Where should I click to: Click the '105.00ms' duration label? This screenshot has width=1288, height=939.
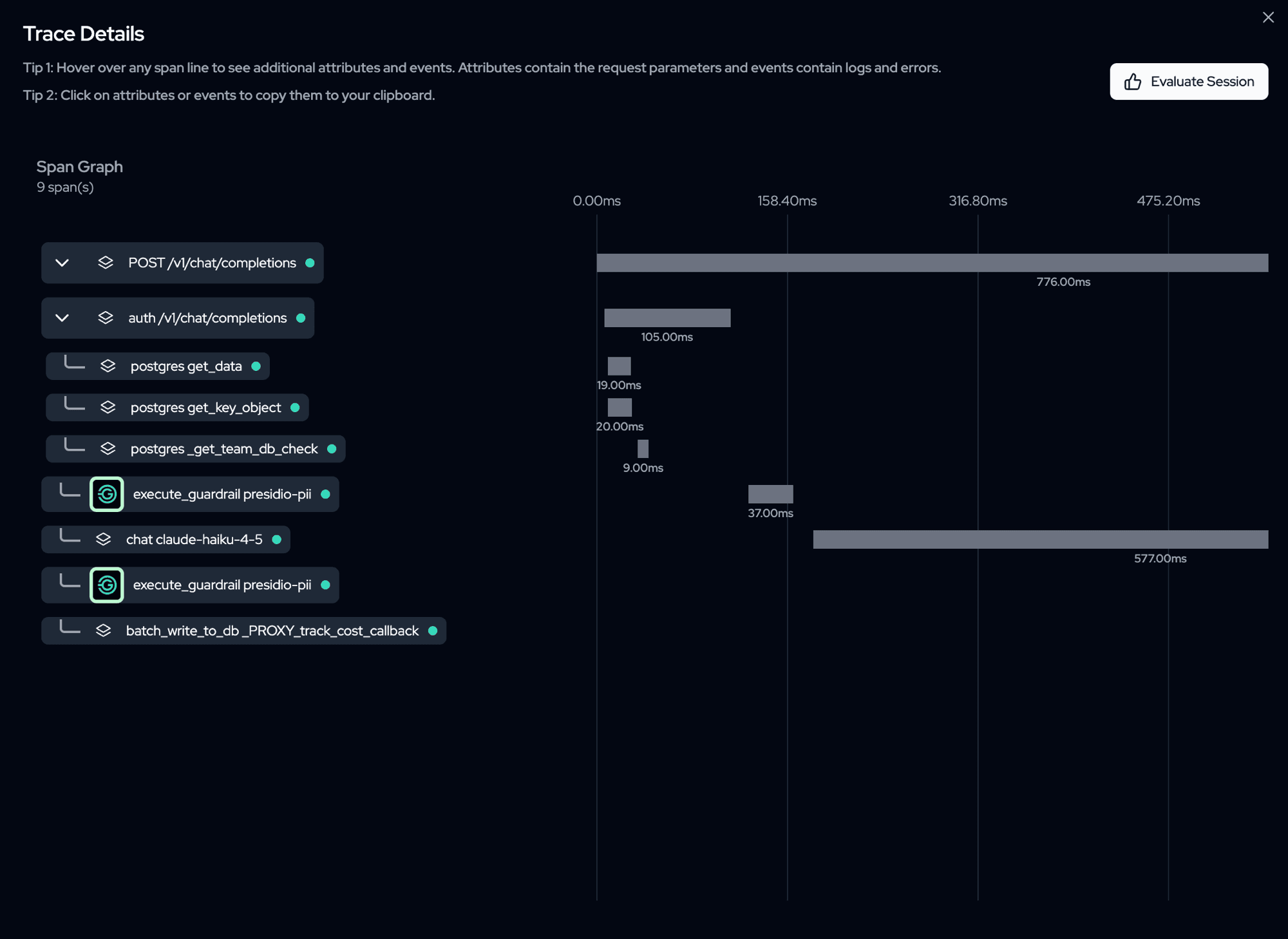click(667, 337)
